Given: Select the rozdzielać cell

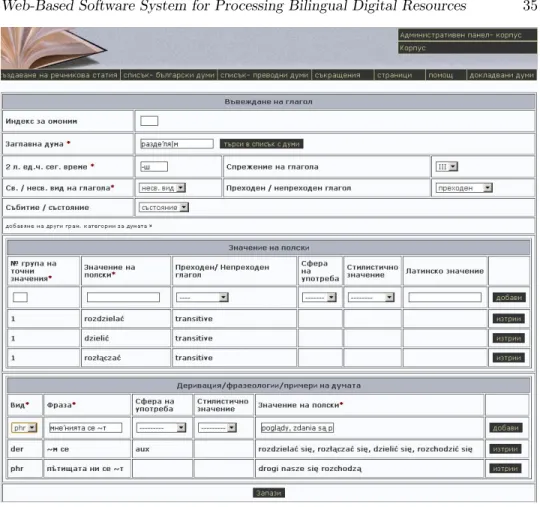Looking at the screenshot, I should [126, 319].
